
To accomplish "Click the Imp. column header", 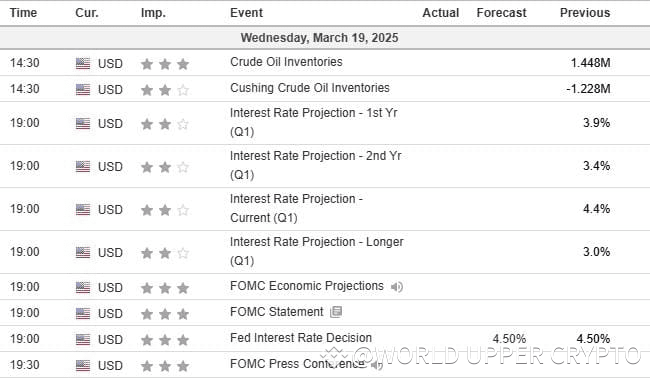I will (x=153, y=13).
